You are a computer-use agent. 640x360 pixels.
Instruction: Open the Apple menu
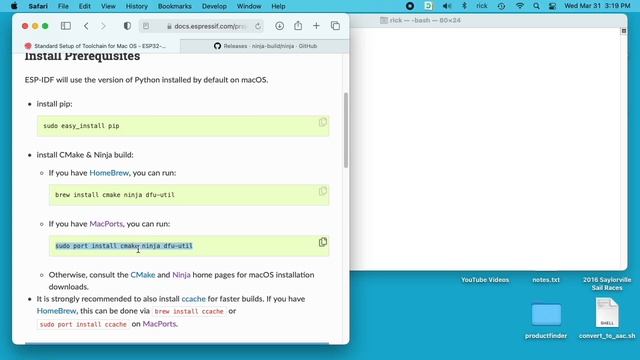pos(14,6)
